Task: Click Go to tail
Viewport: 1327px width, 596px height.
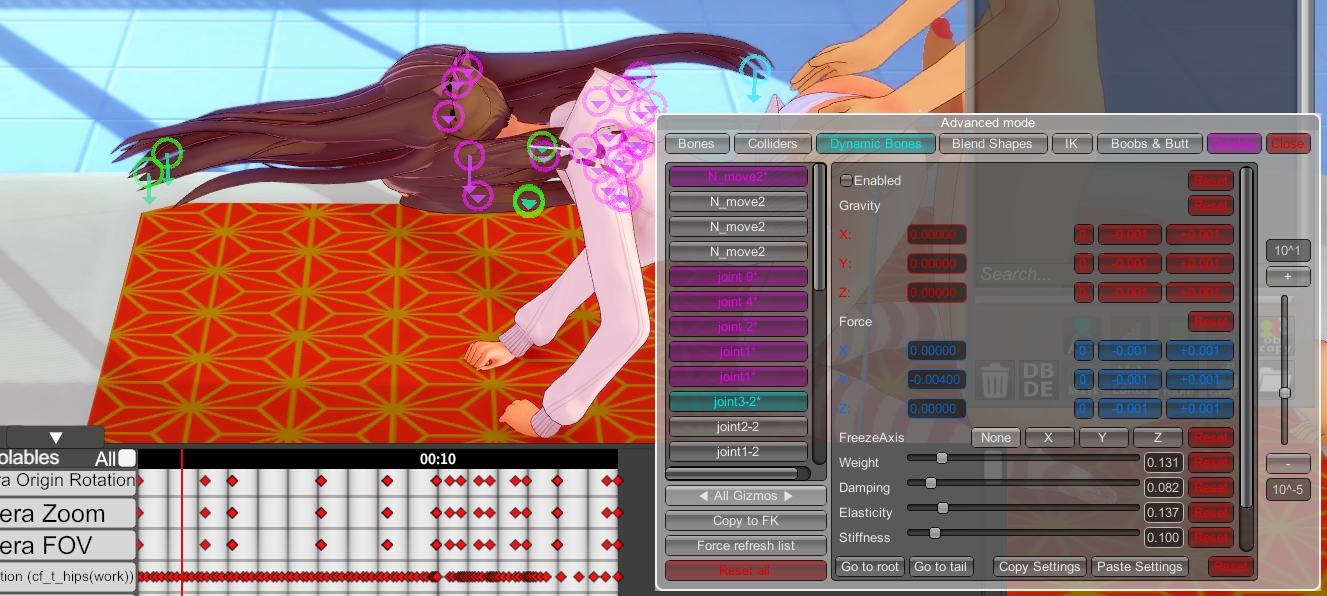Action: coord(942,567)
